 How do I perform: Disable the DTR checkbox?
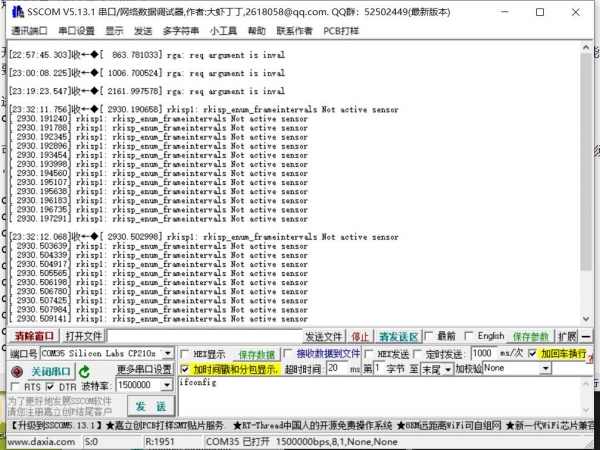(50, 386)
